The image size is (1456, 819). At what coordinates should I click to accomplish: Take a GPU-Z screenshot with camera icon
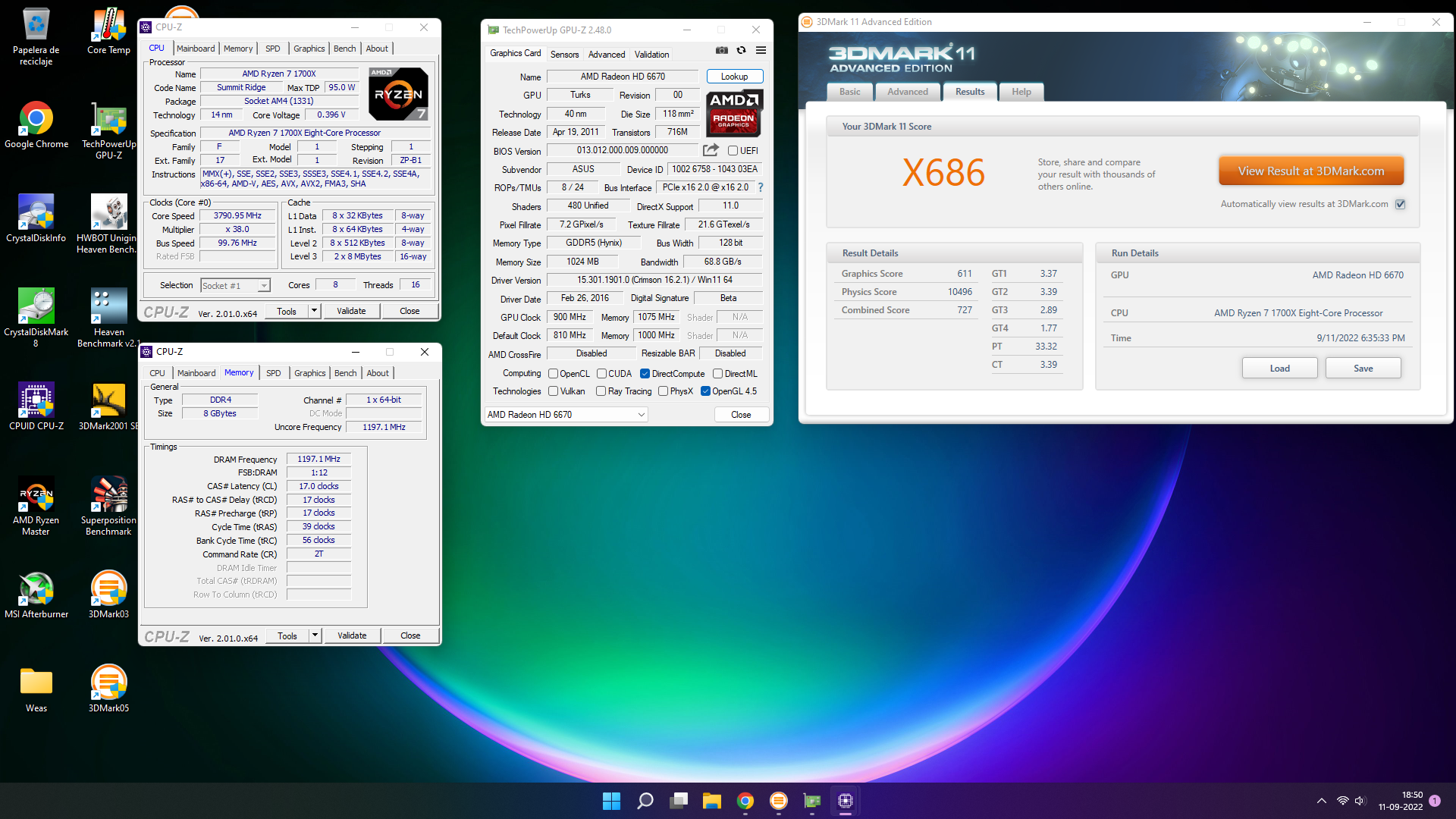pyautogui.click(x=722, y=50)
